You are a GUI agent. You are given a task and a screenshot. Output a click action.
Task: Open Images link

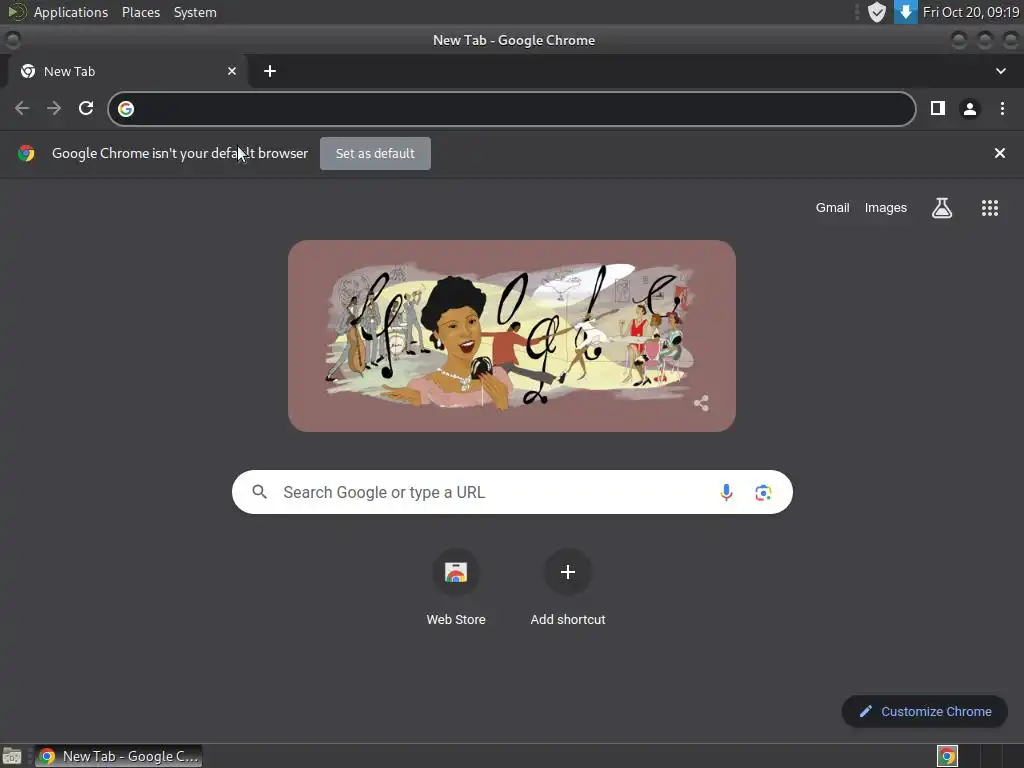pos(886,208)
